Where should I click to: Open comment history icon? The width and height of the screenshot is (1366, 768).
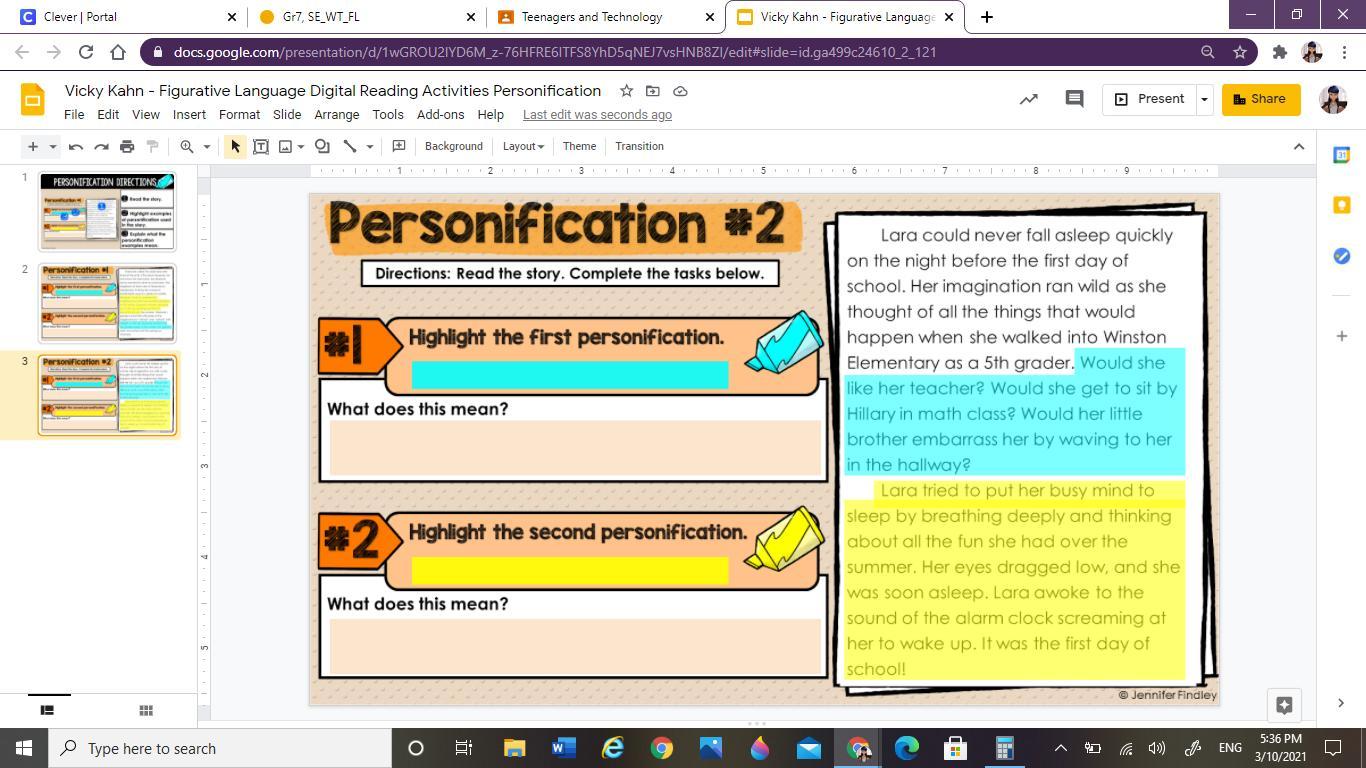point(1074,99)
